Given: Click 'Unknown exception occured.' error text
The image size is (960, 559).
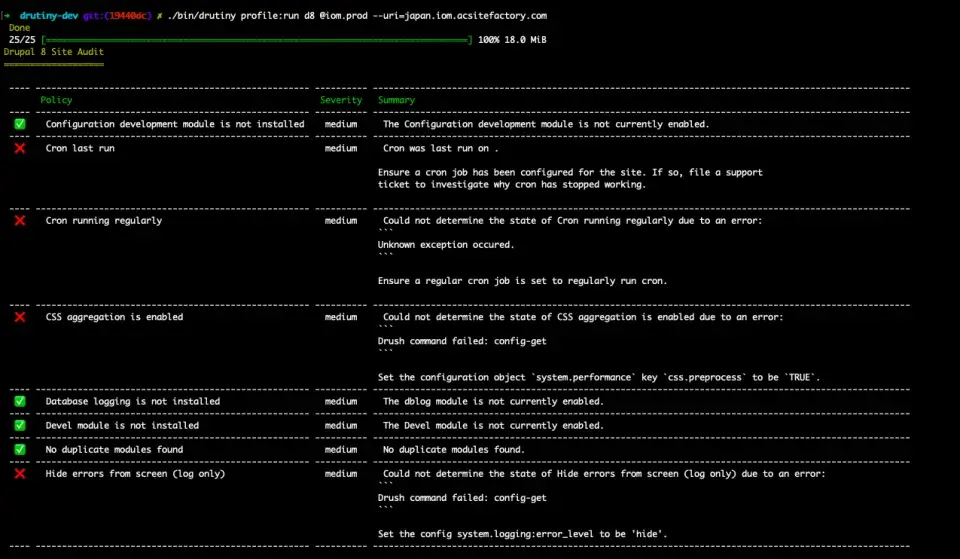Looking at the screenshot, I should 446,245.
